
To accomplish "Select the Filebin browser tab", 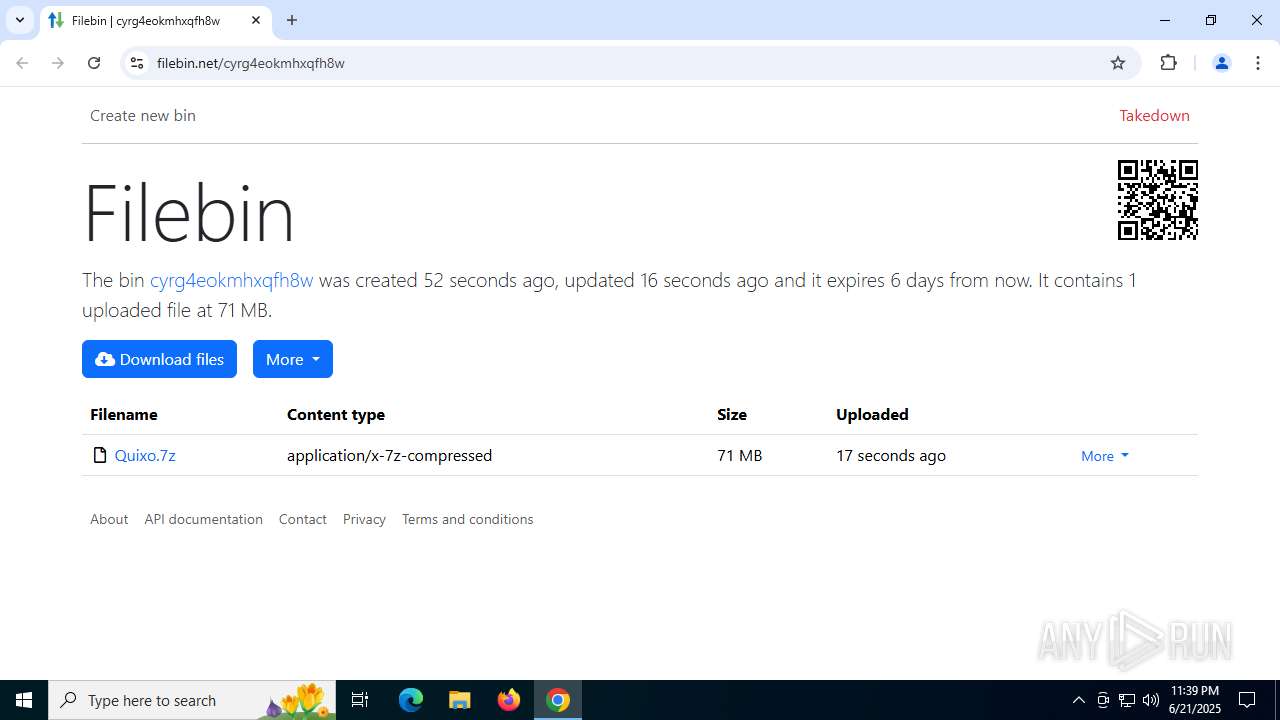I will click(x=155, y=20).
